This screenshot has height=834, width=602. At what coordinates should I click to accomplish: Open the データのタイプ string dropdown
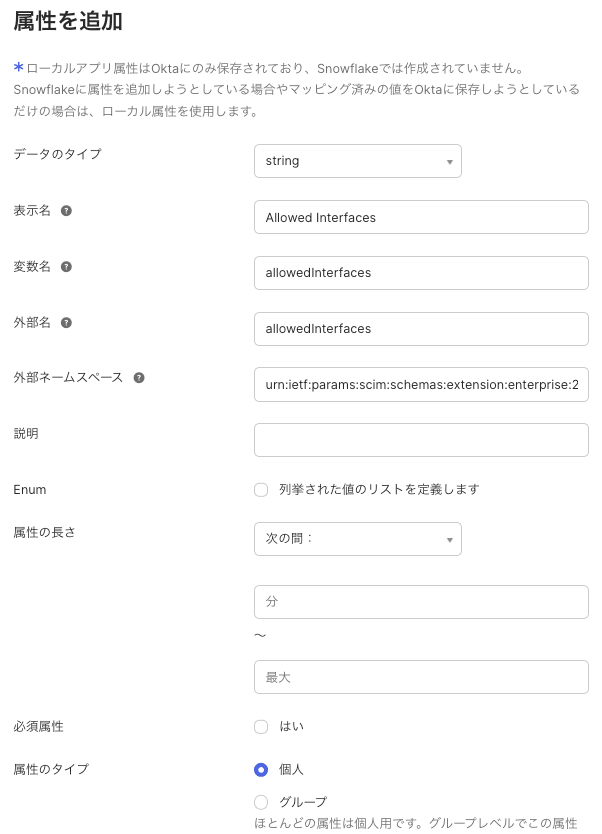(x=358, y=161)
